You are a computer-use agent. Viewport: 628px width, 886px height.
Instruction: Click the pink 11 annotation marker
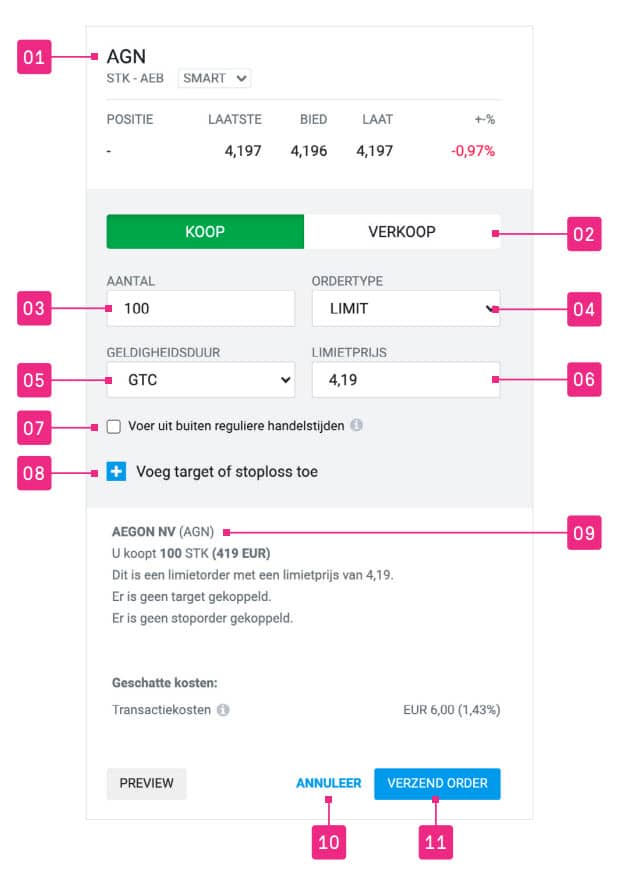(435, 842)
